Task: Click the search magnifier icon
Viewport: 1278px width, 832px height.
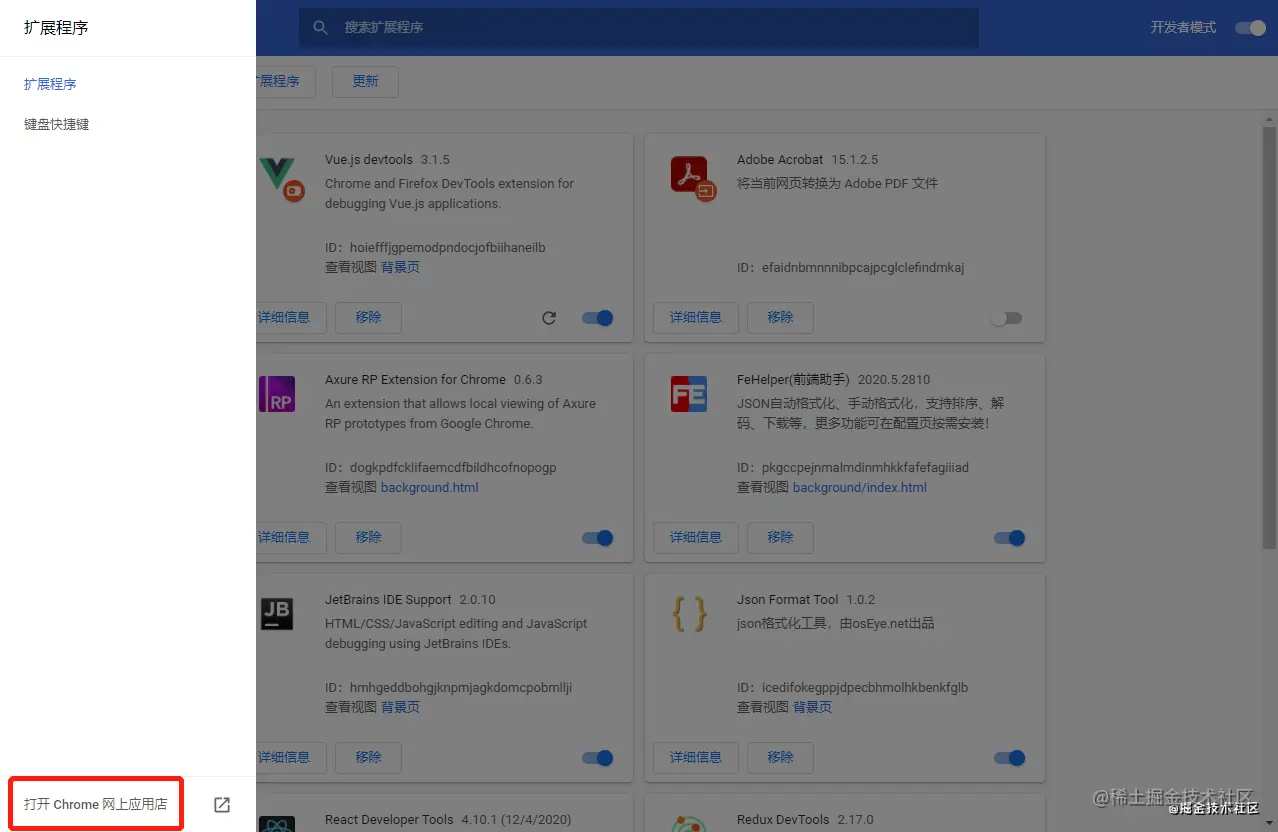Action: pos(320,28)
